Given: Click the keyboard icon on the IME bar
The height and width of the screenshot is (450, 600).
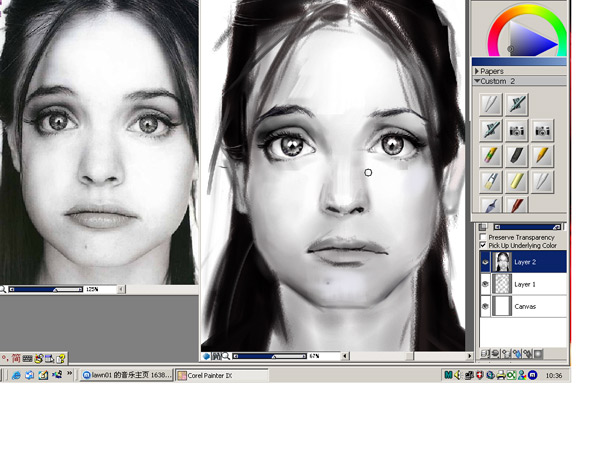Looking at the screenshot, I should (x=27, y=359).
